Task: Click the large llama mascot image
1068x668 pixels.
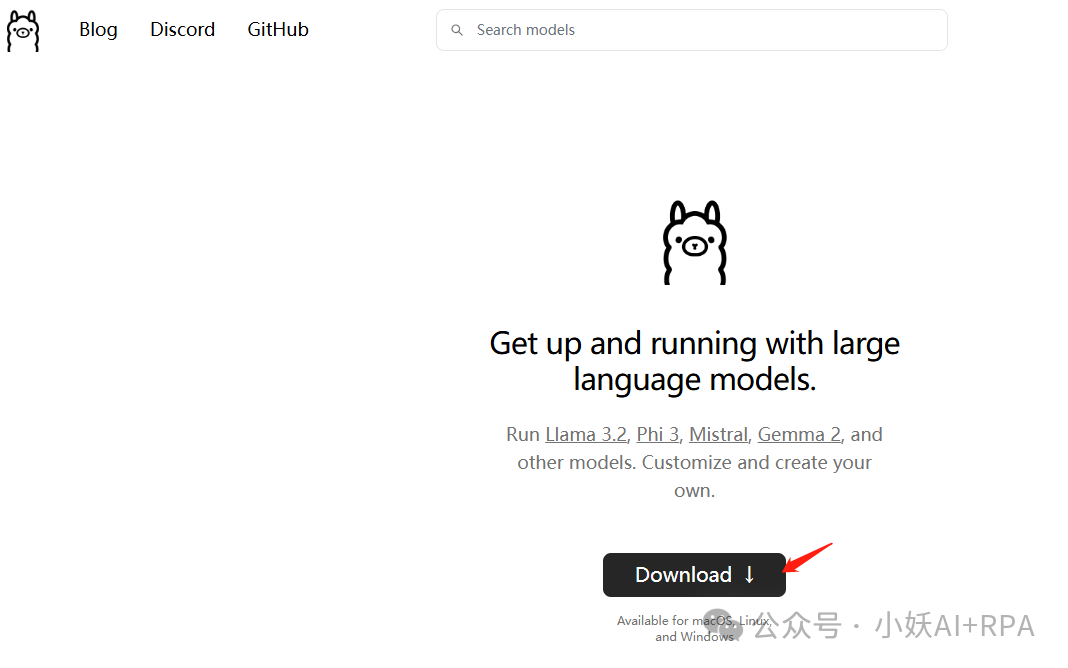Action: click(695, 242)
